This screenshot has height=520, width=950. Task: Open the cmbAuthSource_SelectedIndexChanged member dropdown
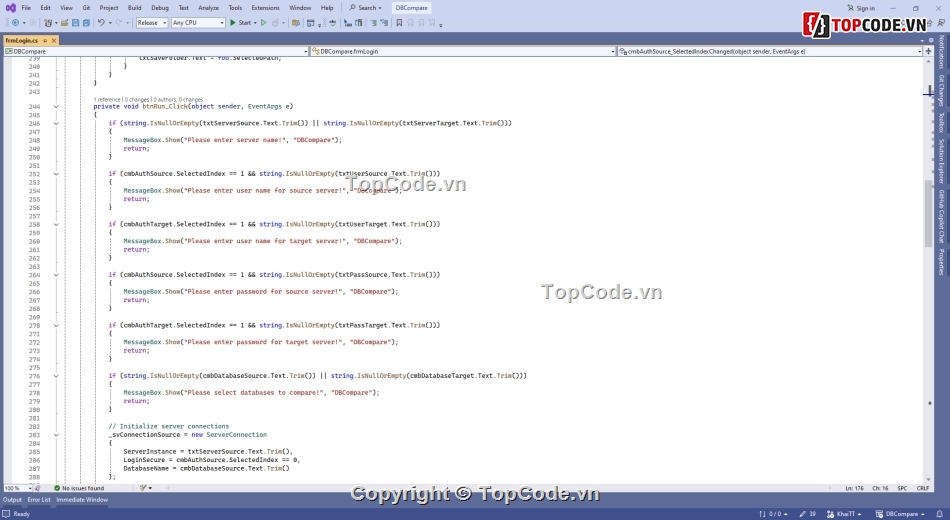(x=769, y=52)
